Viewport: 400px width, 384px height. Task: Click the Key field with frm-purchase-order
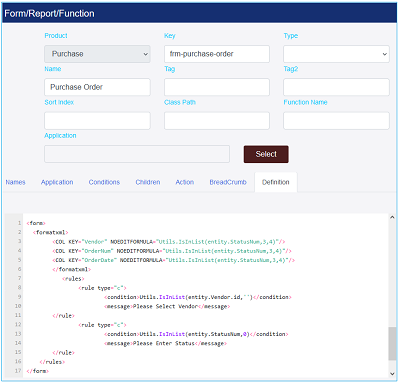pyautogui.click(x=217, y=54)
